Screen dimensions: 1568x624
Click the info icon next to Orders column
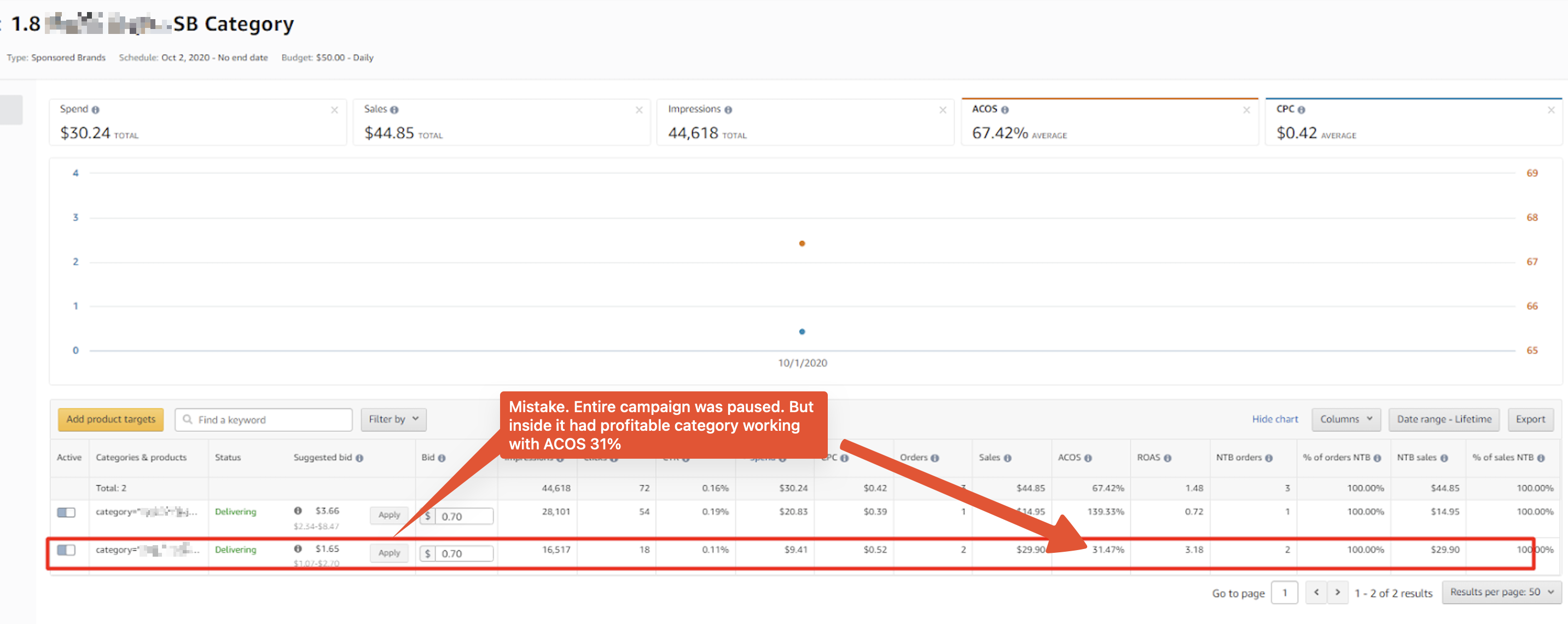934,458
